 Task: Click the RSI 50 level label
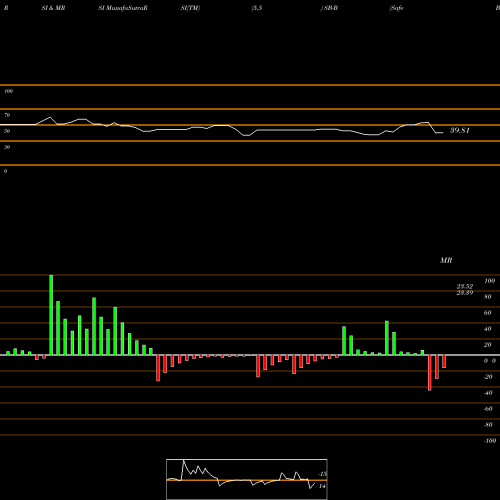coord(7,131)
